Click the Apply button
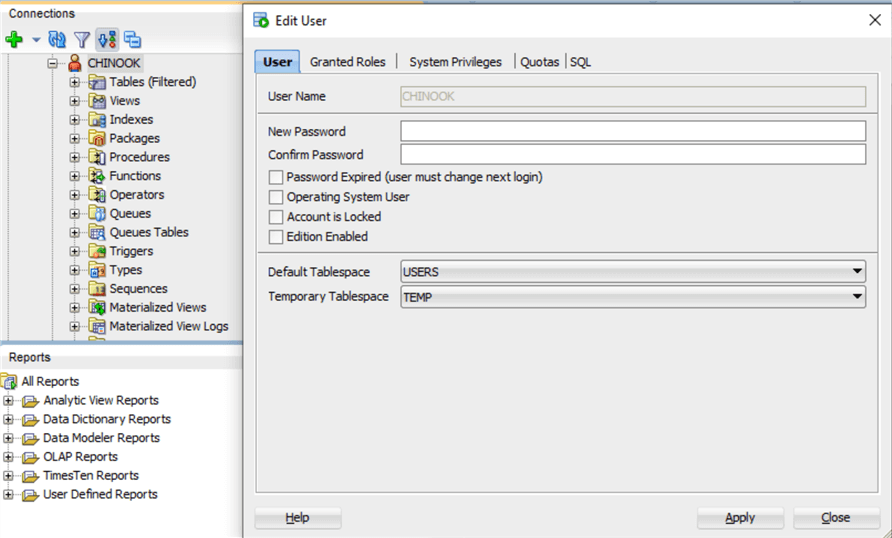Viewport: 892px width, 538px height. (740, 518)
